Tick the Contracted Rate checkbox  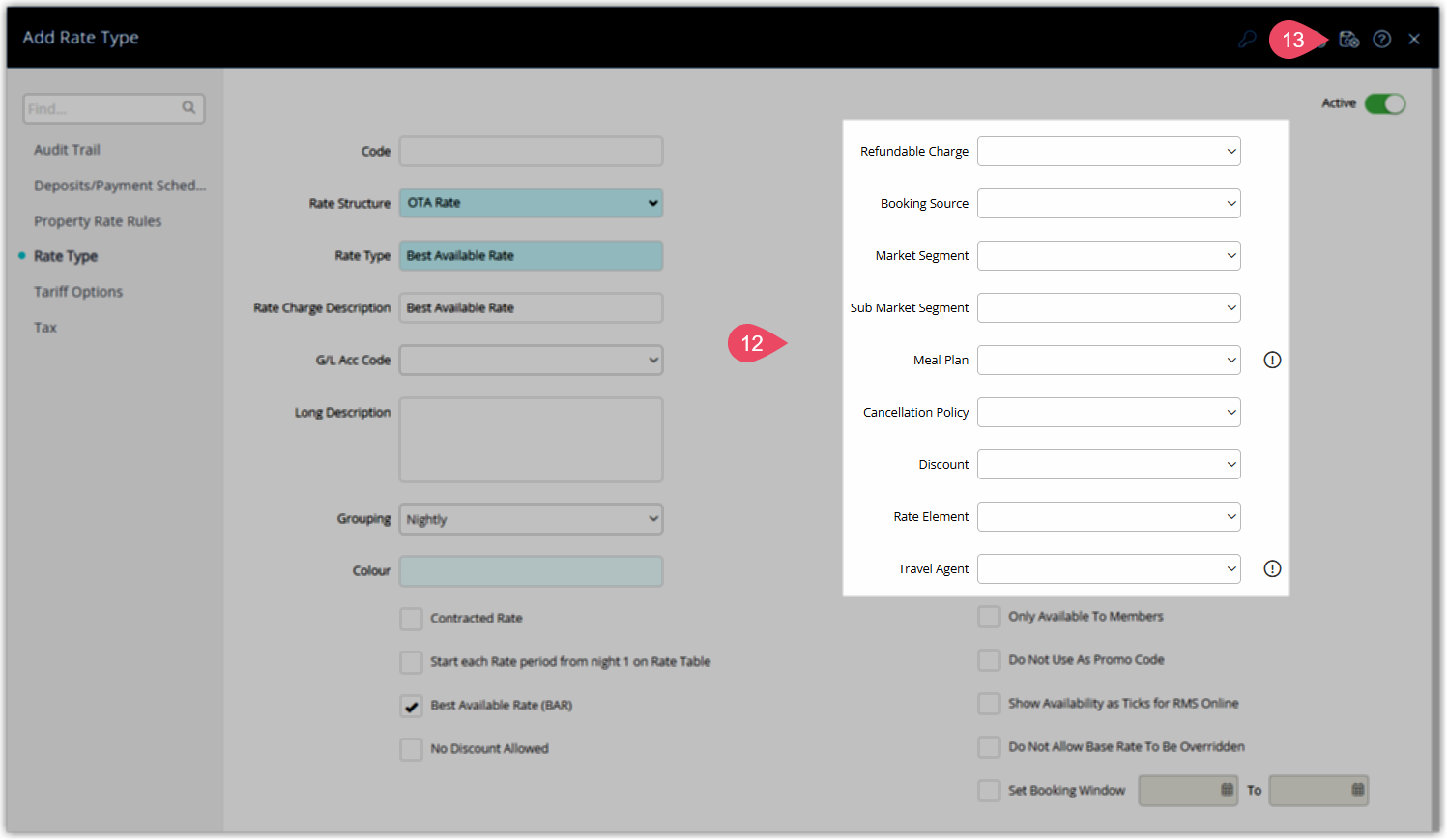[411, 619]
